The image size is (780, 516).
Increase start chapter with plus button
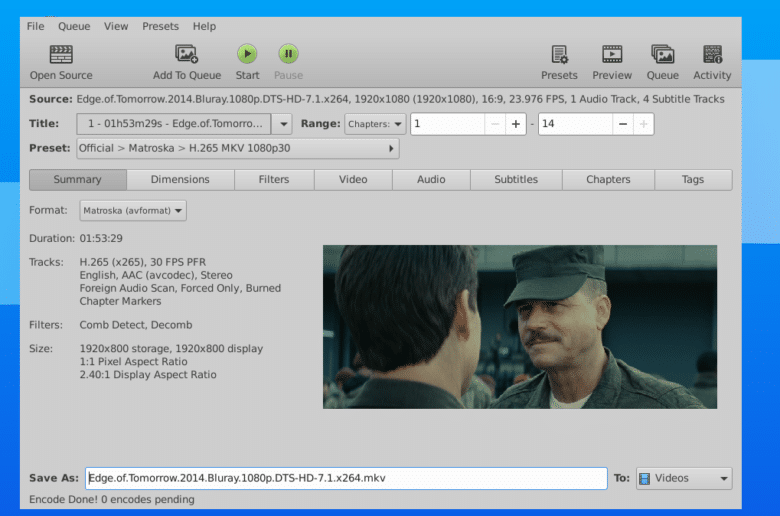(x=516, y=124)
